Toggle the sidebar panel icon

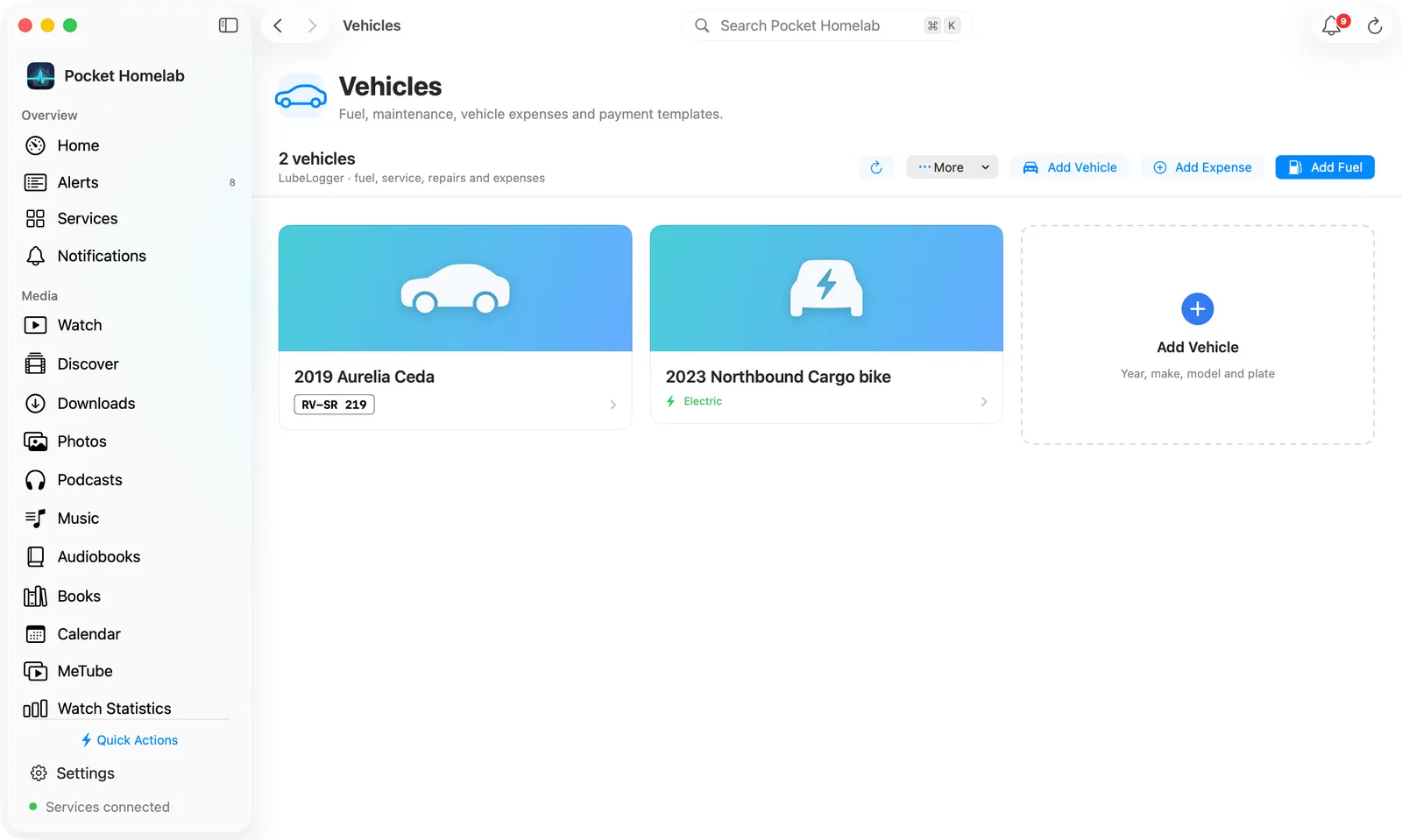coord(228,25)
